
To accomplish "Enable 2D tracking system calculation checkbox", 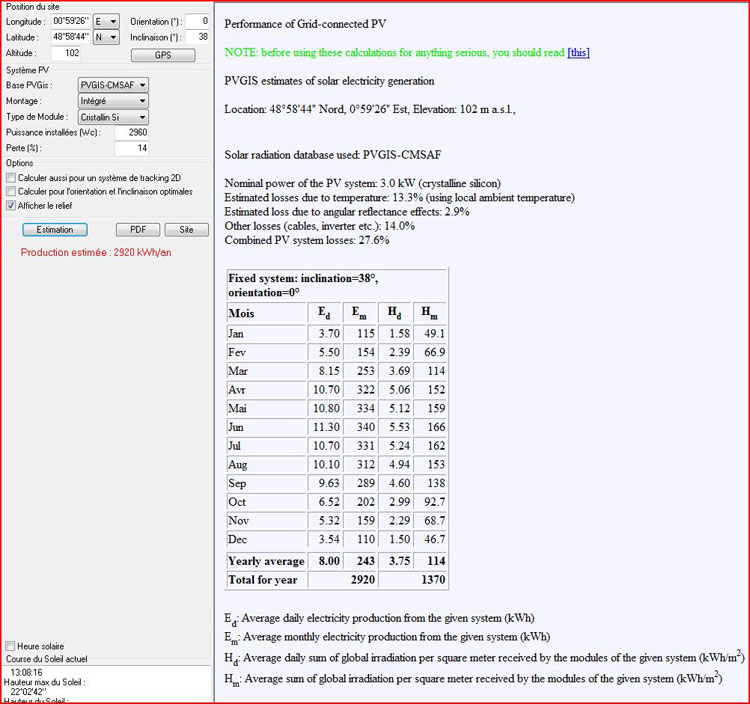I will [10, 177].
